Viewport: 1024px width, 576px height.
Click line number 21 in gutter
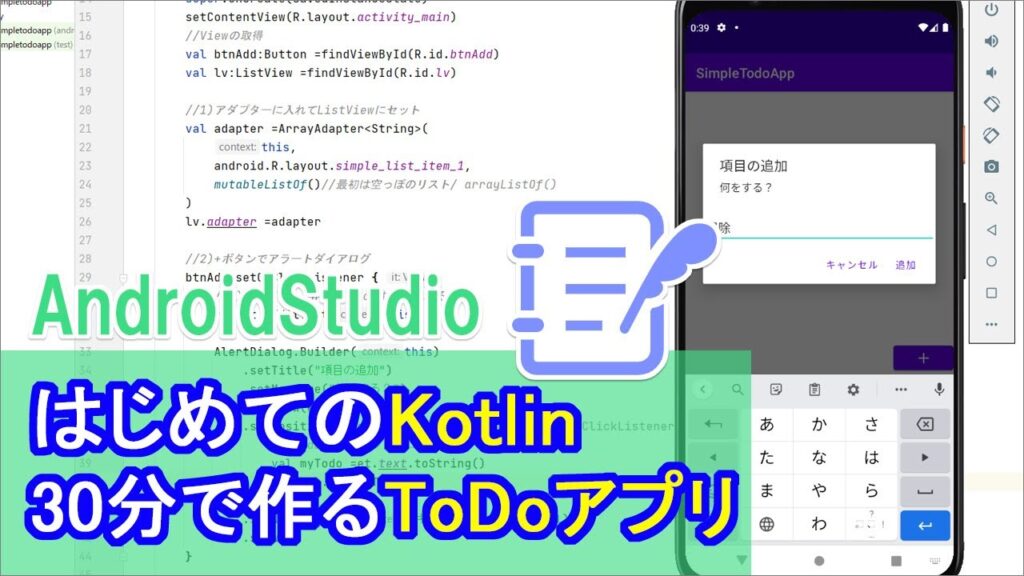coord(85,129)
